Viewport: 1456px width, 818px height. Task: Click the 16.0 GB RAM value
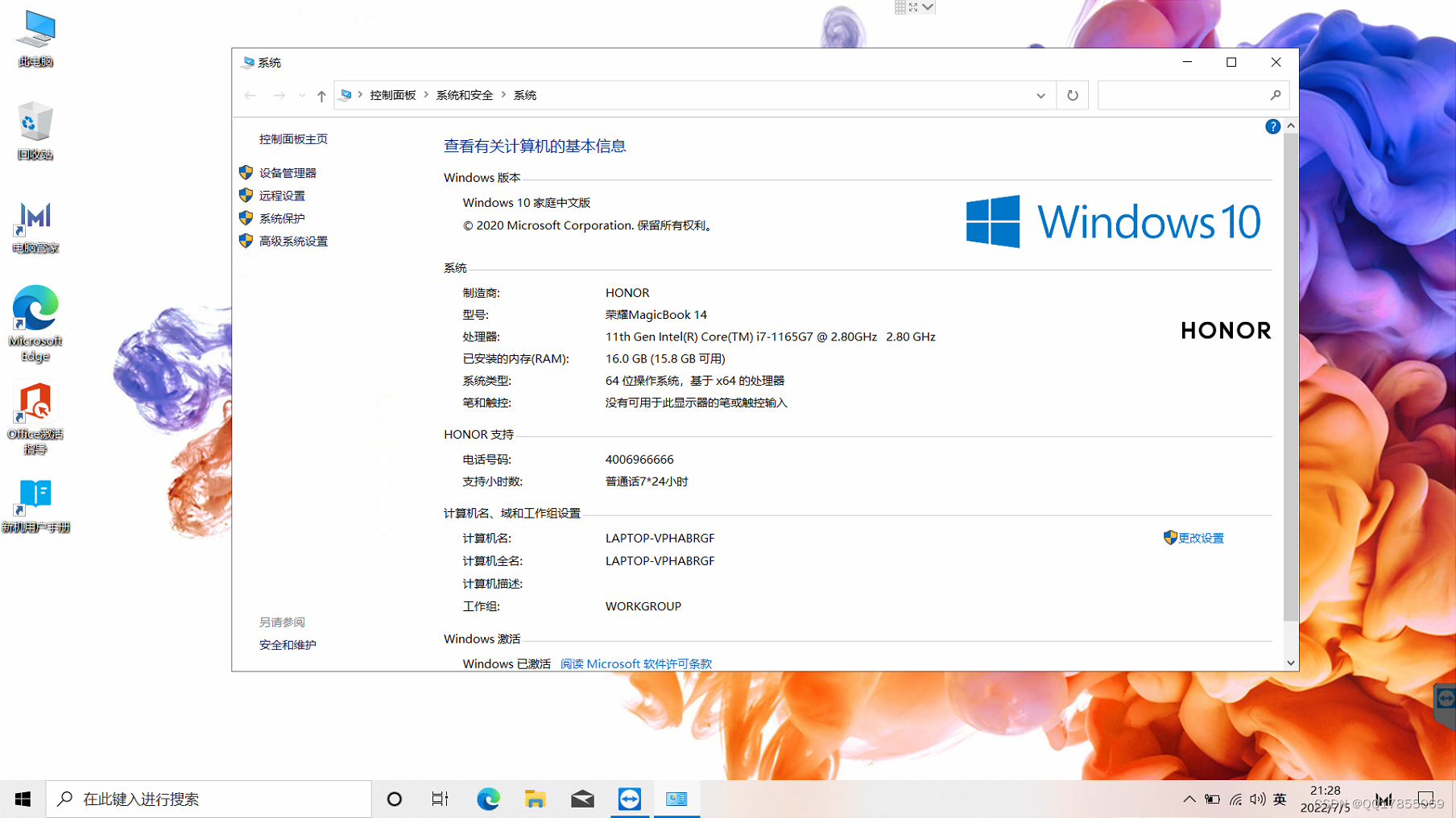pos(665,359)
